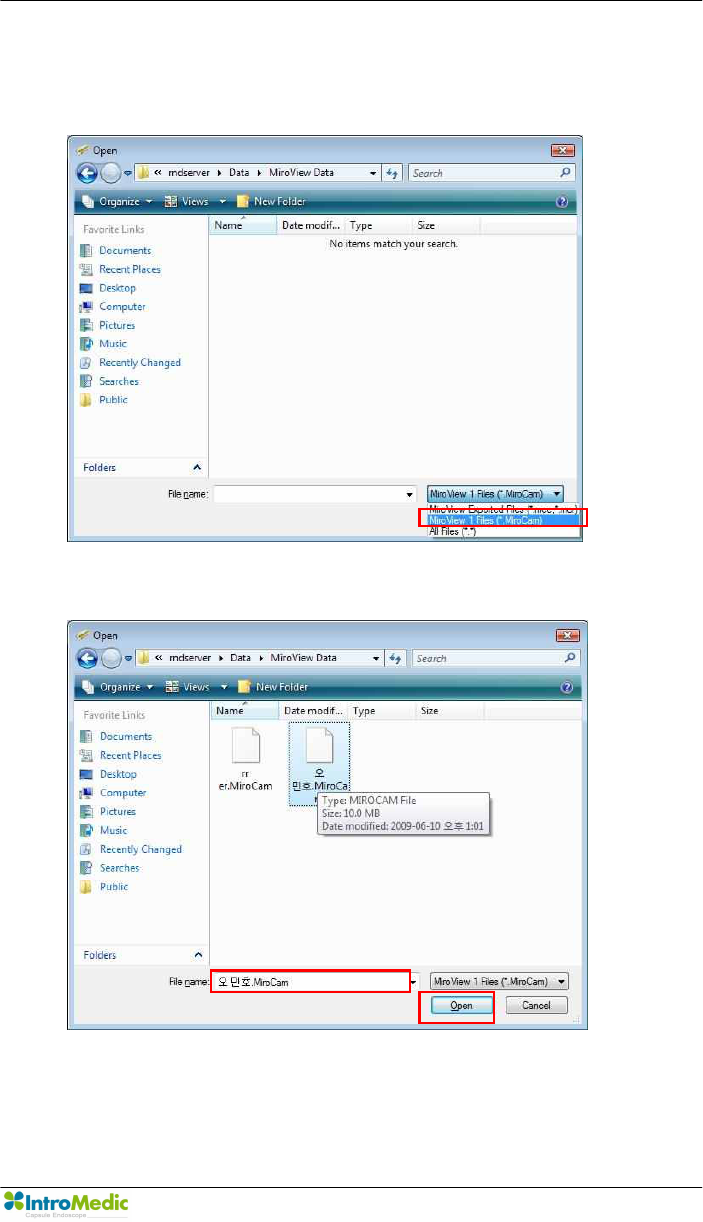Open Music in the lower dialog's Favorite Links
This screenshot has width=703, height=1222.
pos(113,831)
